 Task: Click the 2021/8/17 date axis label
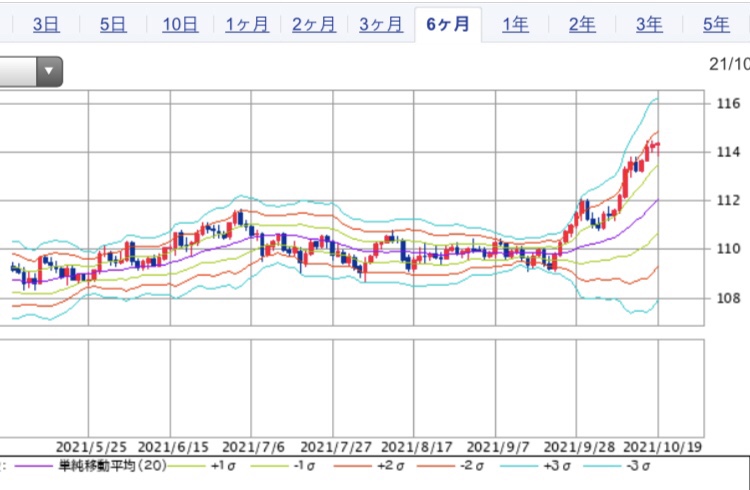coord(417,447)
